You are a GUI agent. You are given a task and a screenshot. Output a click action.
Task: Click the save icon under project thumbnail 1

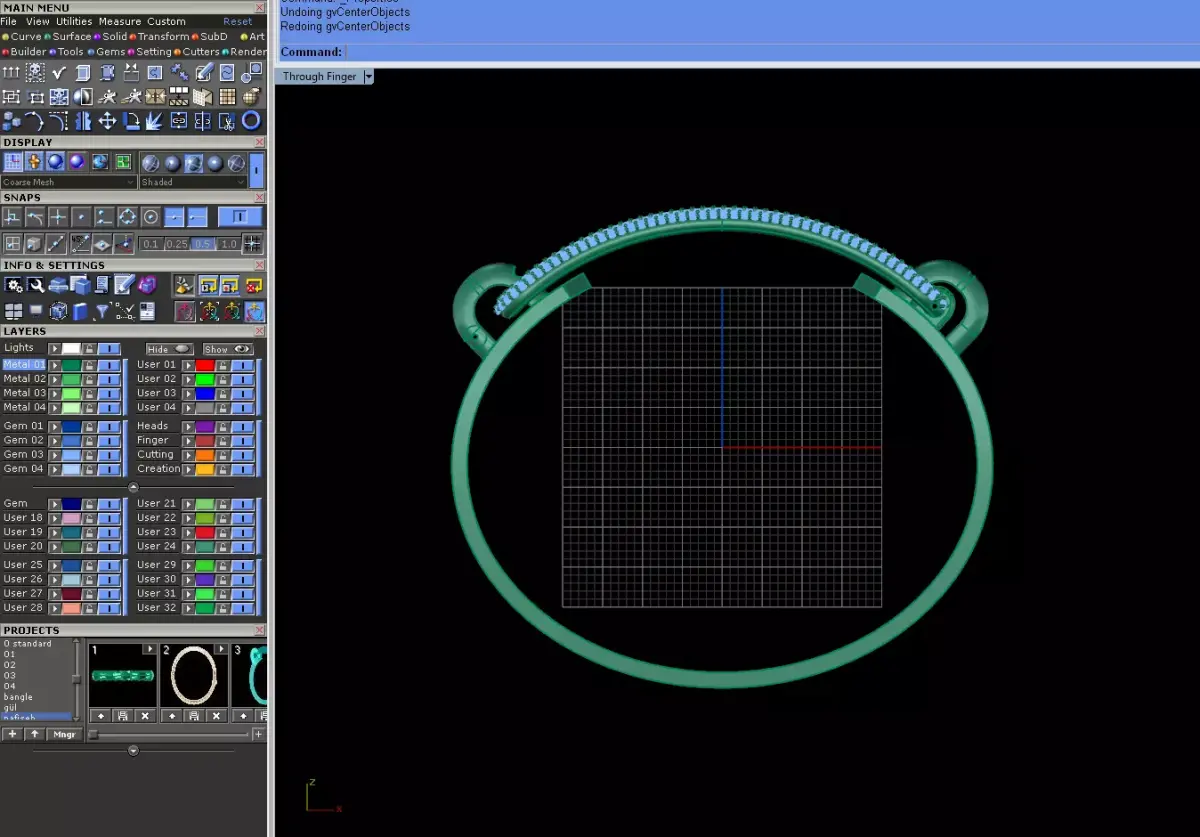coord(122,716)
